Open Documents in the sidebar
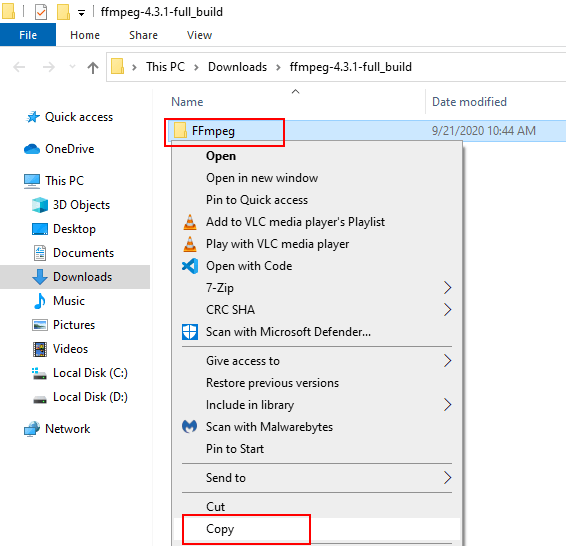 (x=83, y=253)
